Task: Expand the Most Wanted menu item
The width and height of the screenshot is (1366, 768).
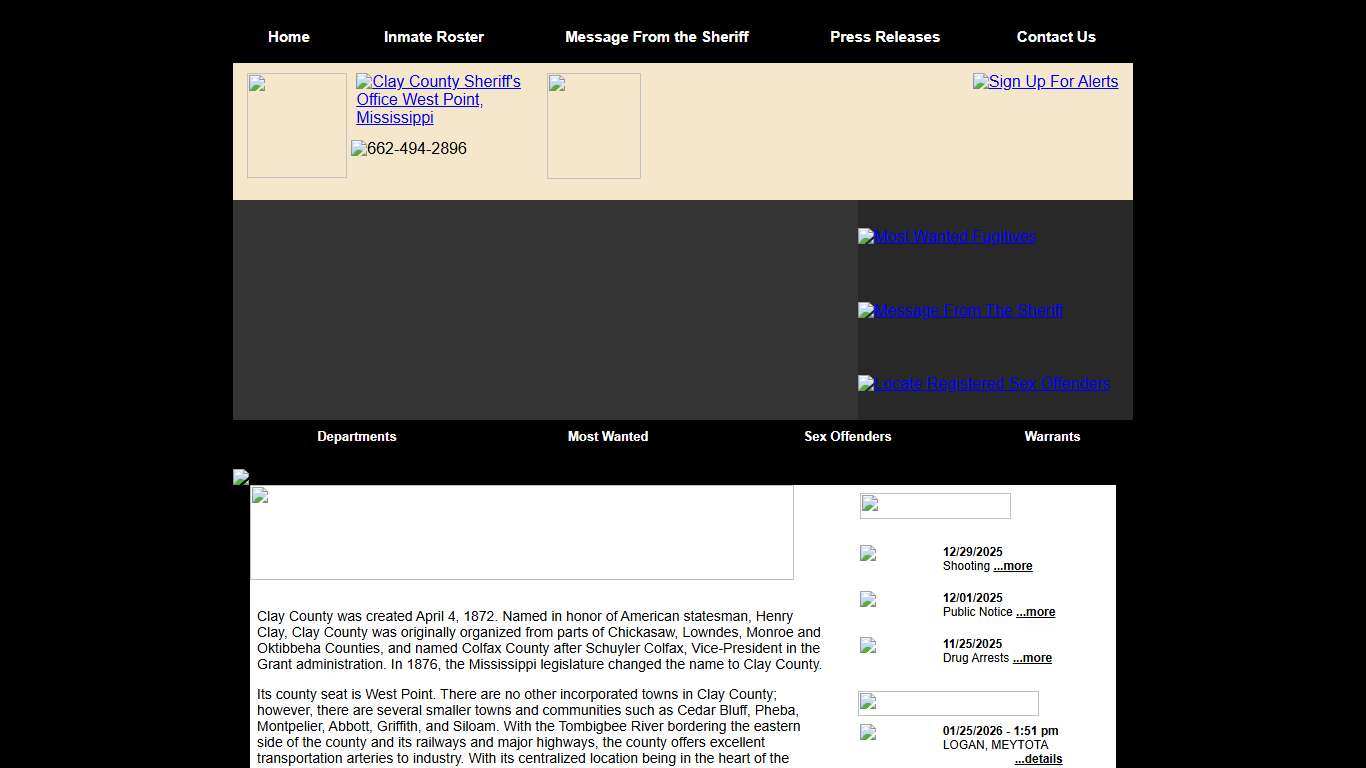Action: click(x=607, y=437)
